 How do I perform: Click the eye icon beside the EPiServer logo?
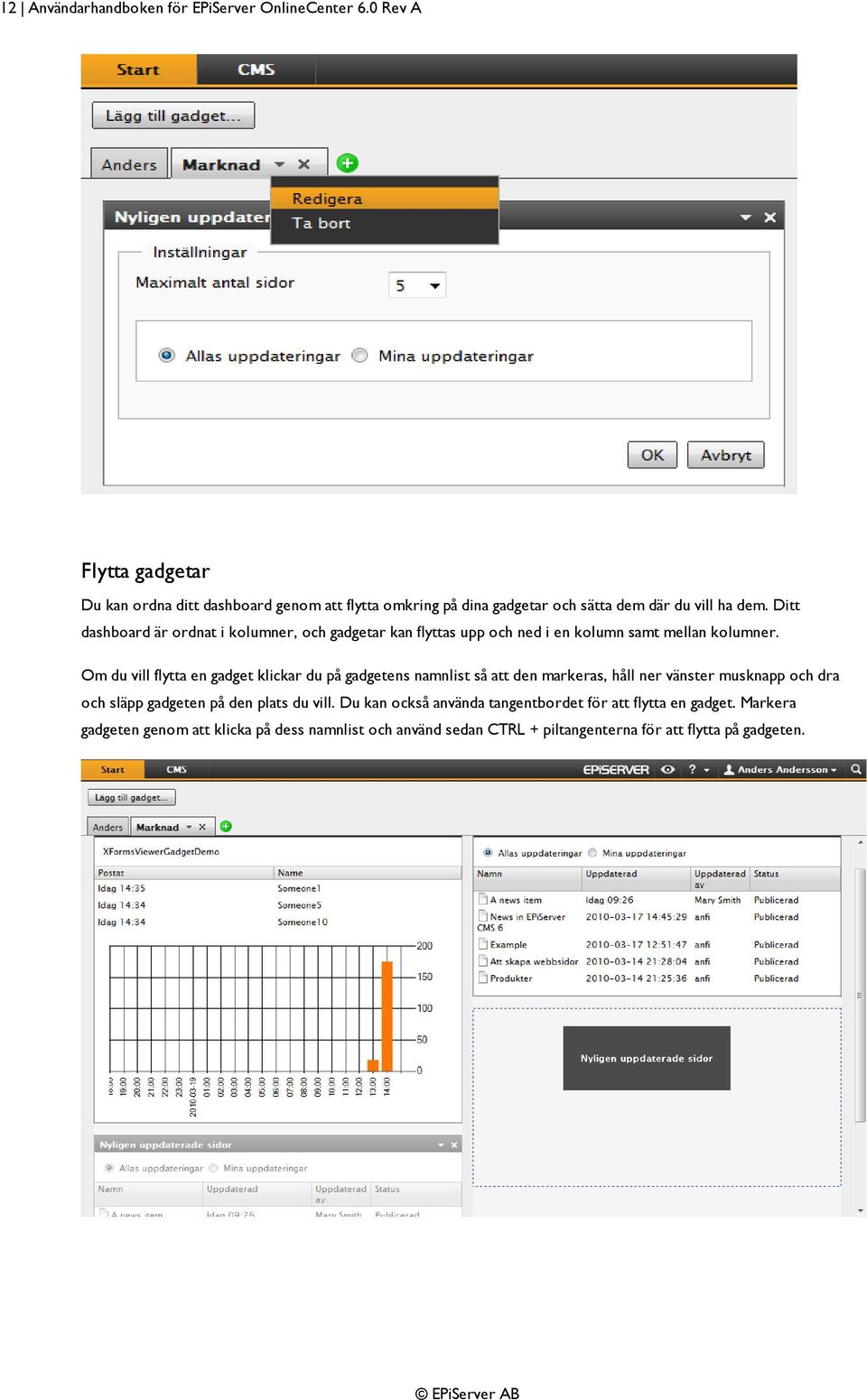coord(667,770)
